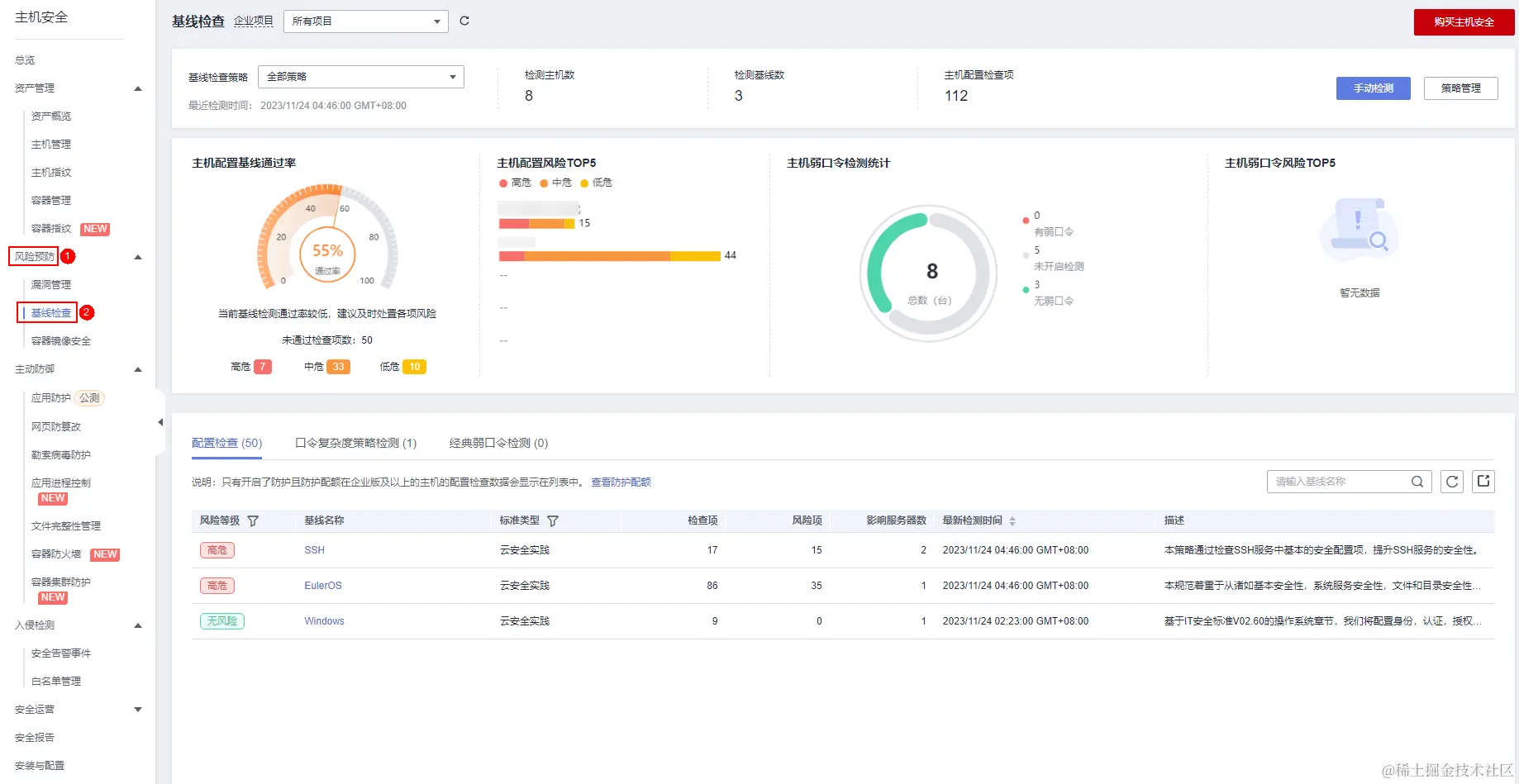Open 主机管理 in sidebar
Viewport: 1519px width, 784px height.
(x=51, y=145)
